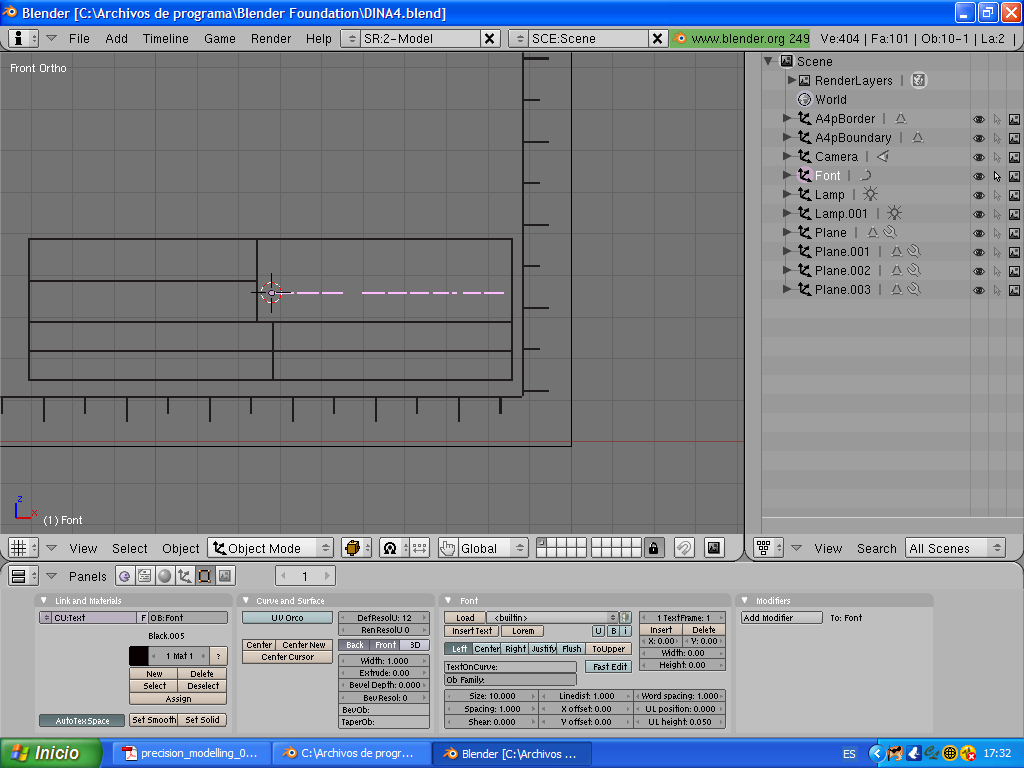Click the Lorem button
The width and height of the screenshot is (1024, 768).
[x=522, y=631]
